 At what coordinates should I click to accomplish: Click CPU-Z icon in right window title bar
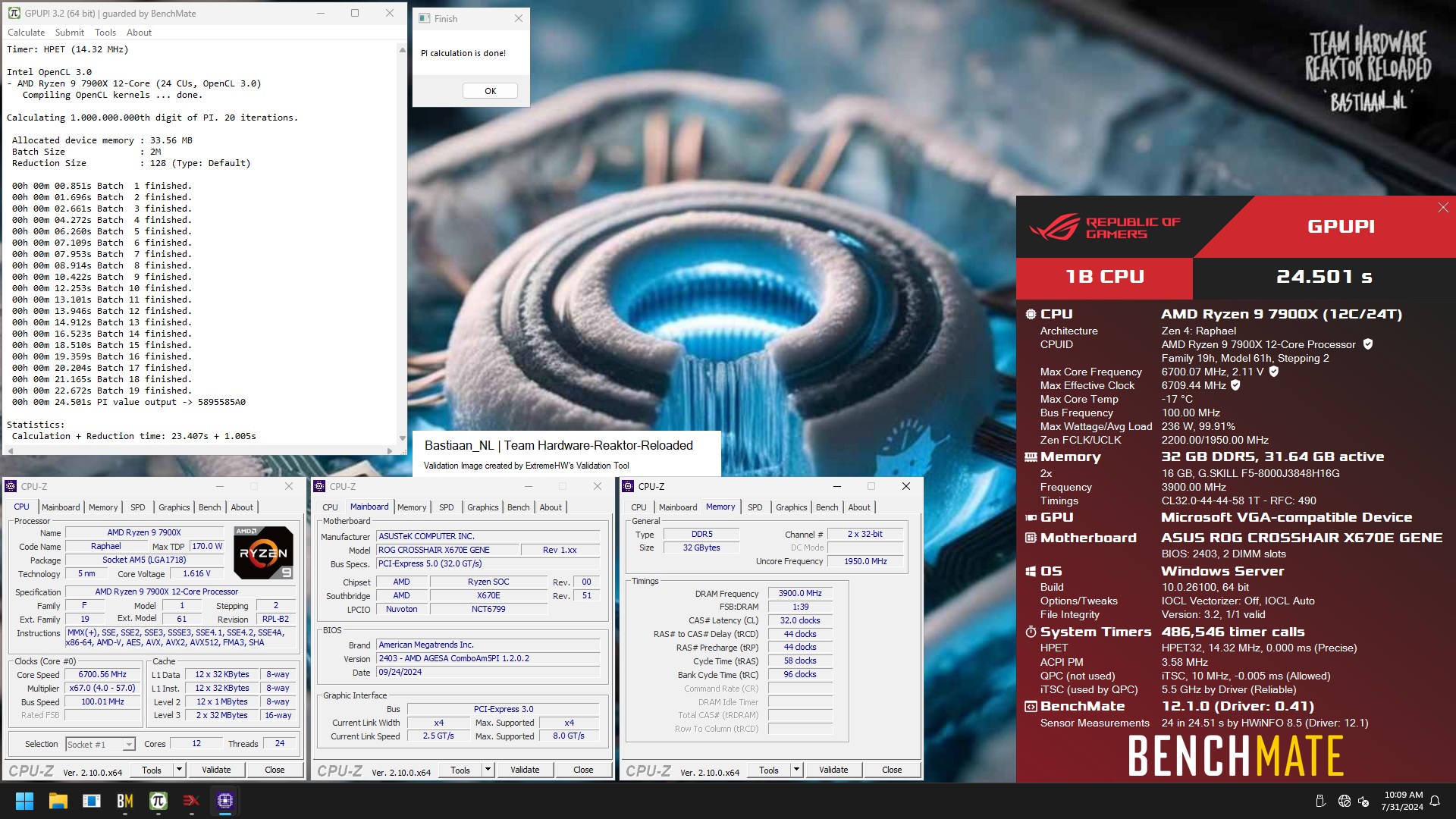[628, 486]
